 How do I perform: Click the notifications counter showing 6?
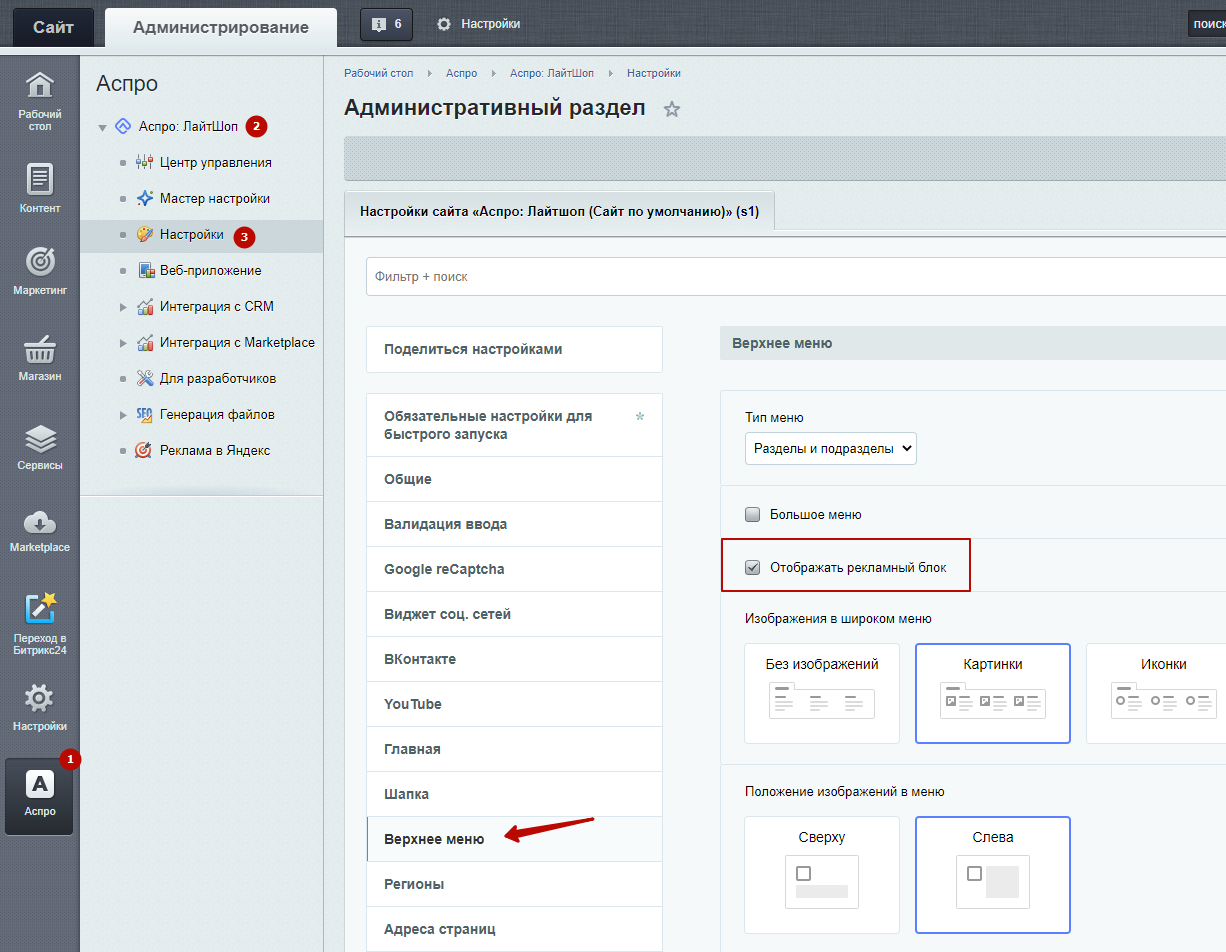click(386, 24)
